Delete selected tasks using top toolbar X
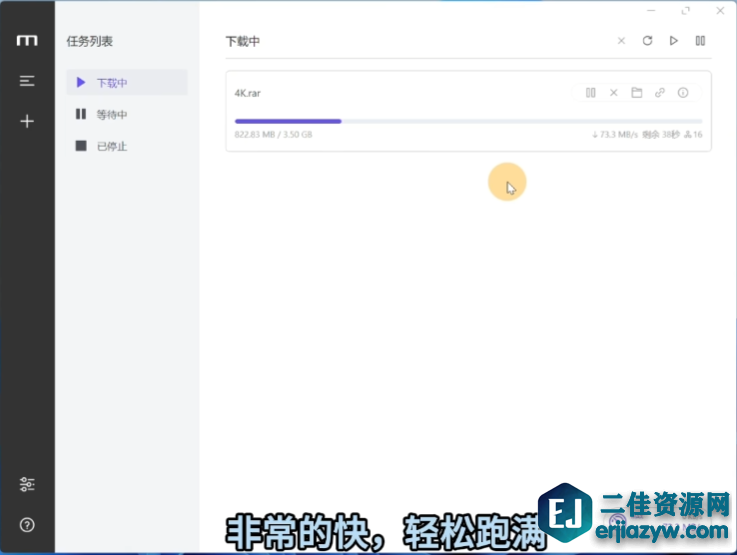737x555 pixels. point(621,41)
